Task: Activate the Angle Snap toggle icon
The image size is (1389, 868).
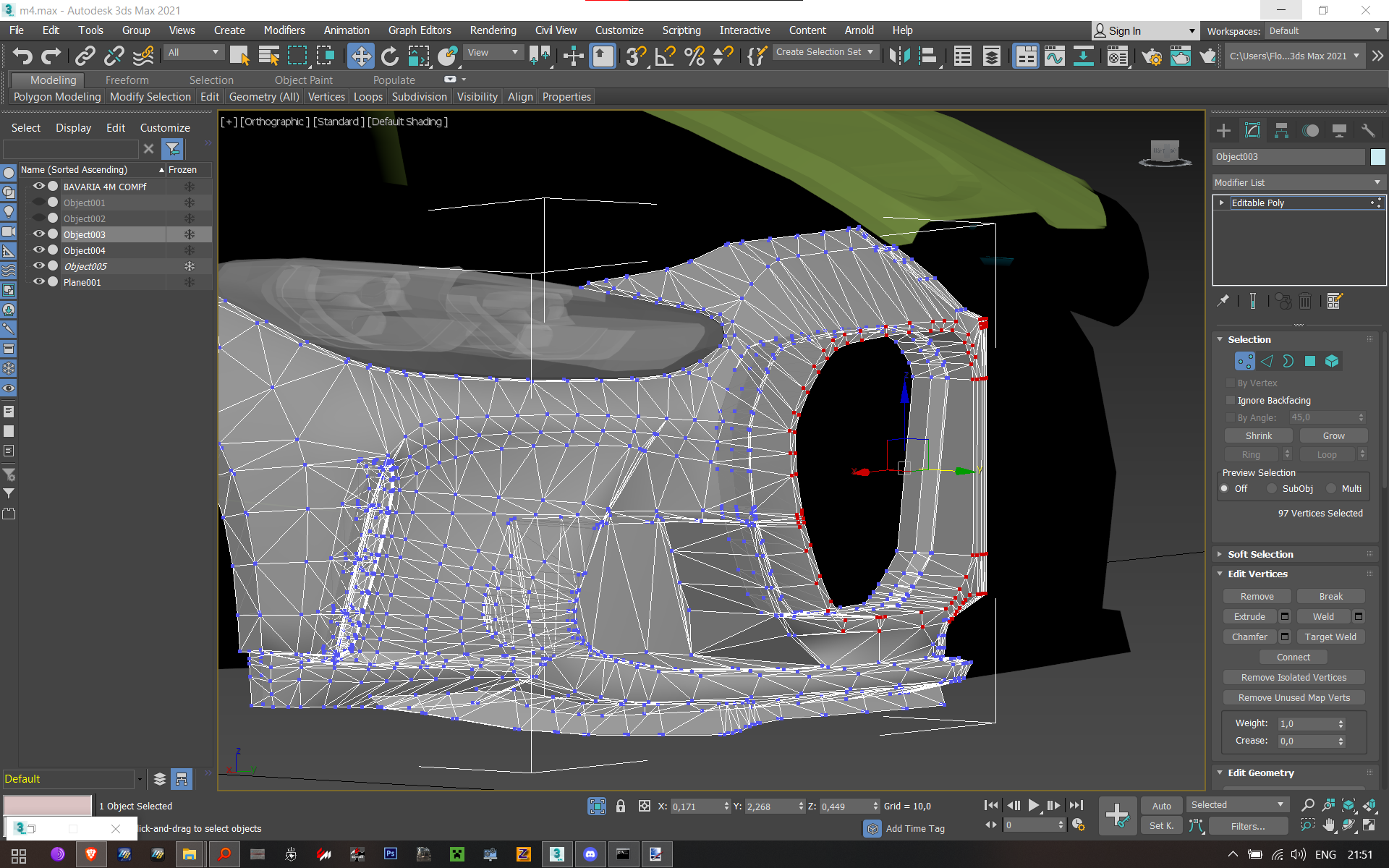Action: (x=665, y=56)
